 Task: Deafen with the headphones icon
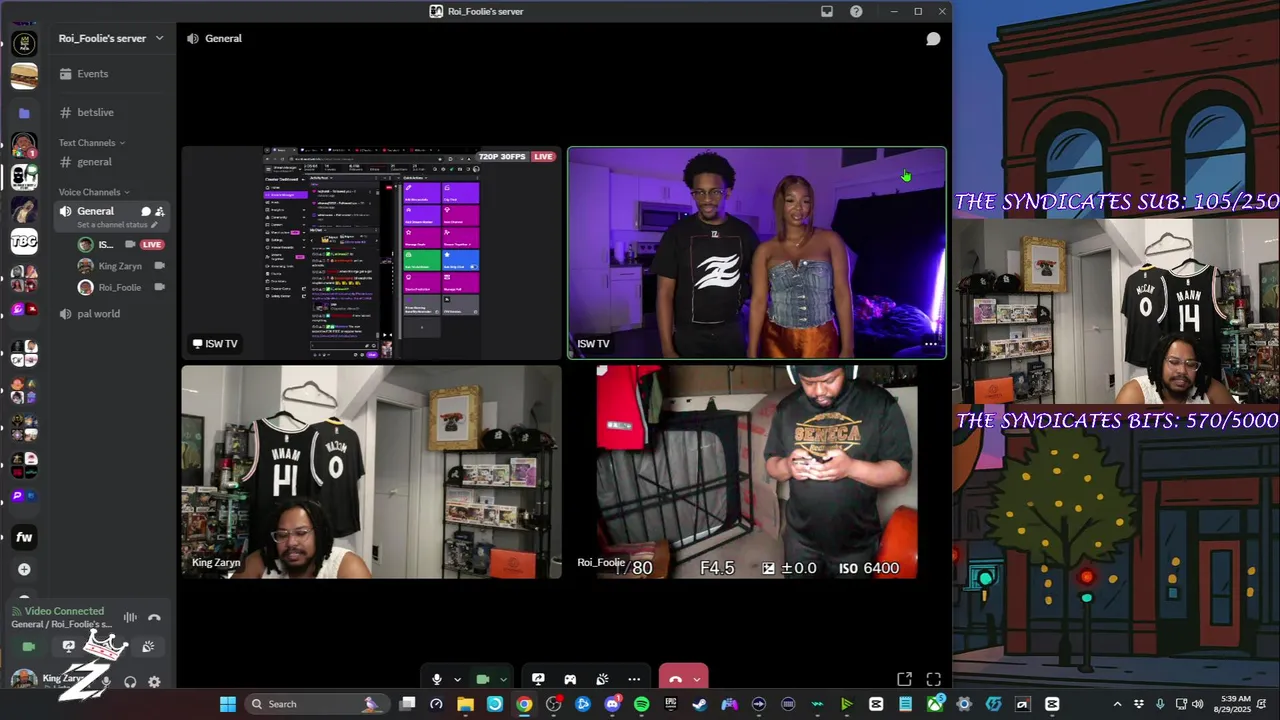[130, 682]
